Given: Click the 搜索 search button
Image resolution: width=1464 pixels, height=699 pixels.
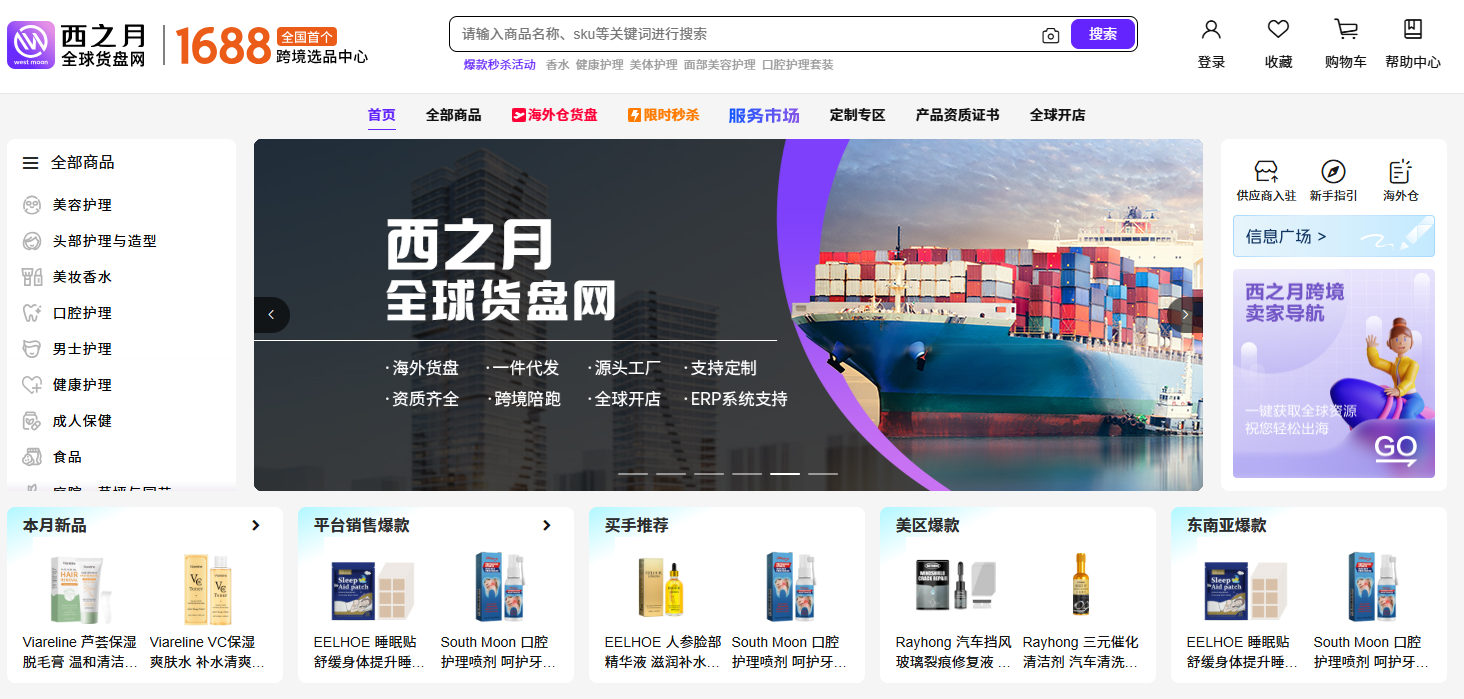Looking at the screenshot, I should [1102, 33].
